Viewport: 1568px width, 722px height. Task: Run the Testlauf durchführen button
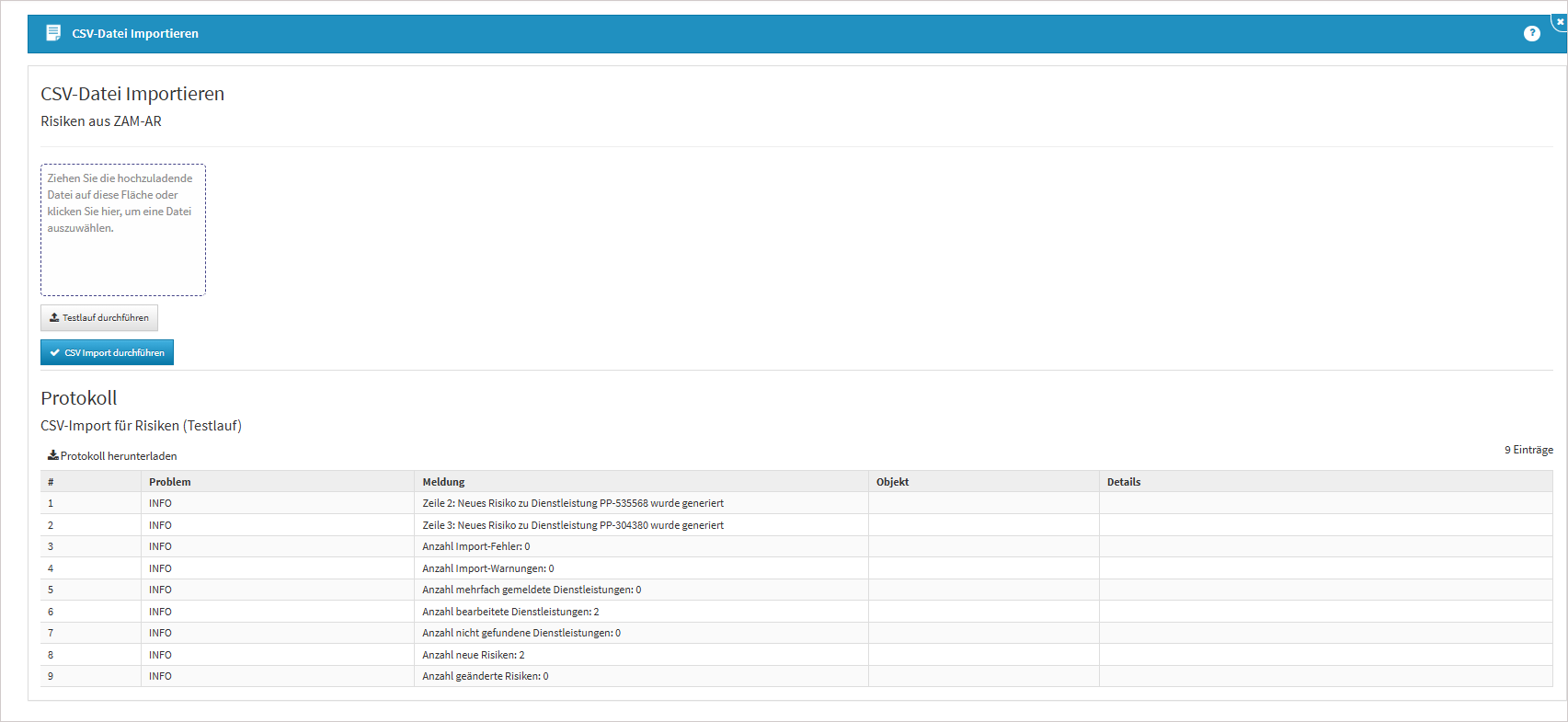click(x=99, y=318)
